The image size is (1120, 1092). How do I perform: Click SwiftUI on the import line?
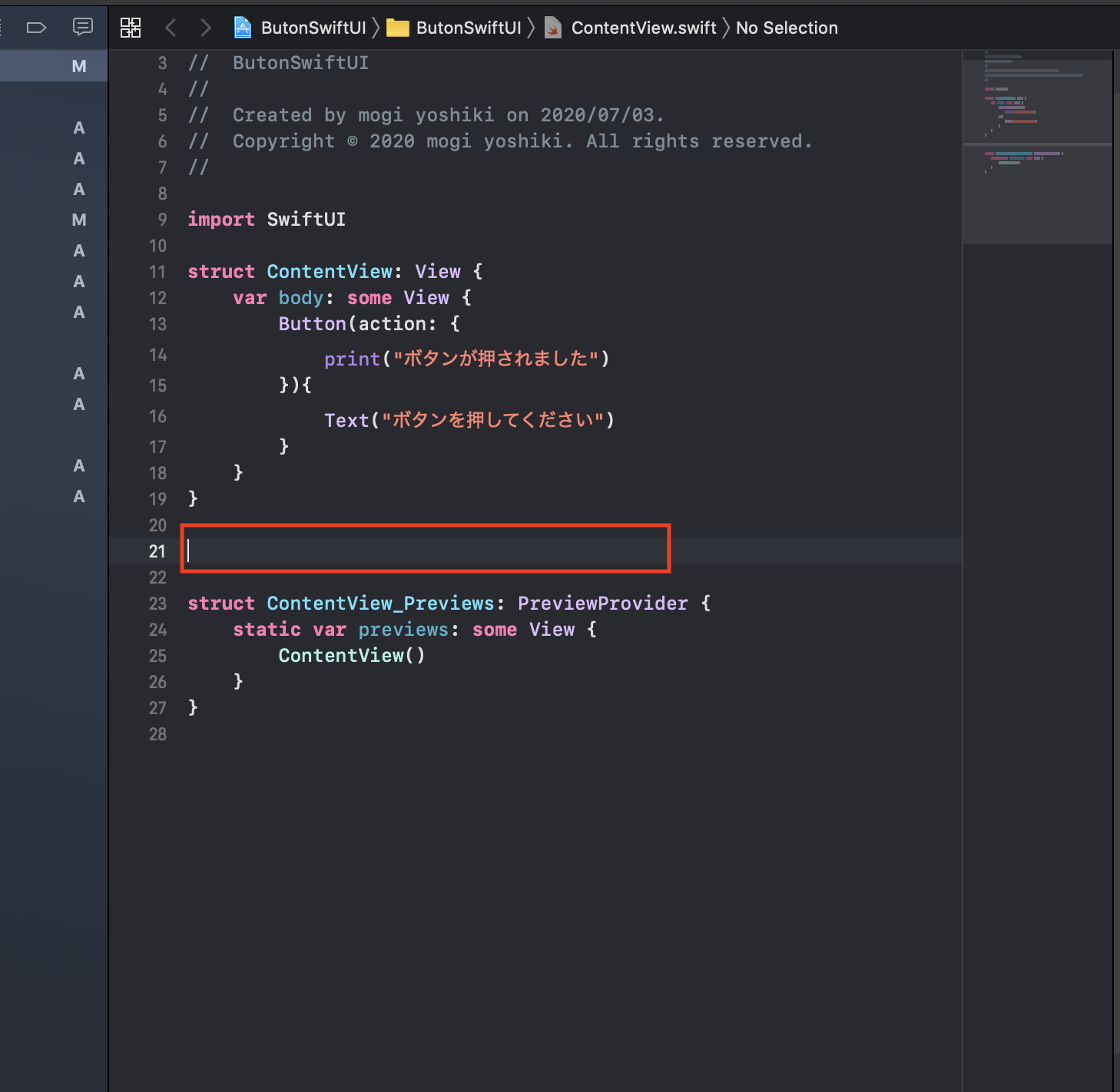click(307, 220)
